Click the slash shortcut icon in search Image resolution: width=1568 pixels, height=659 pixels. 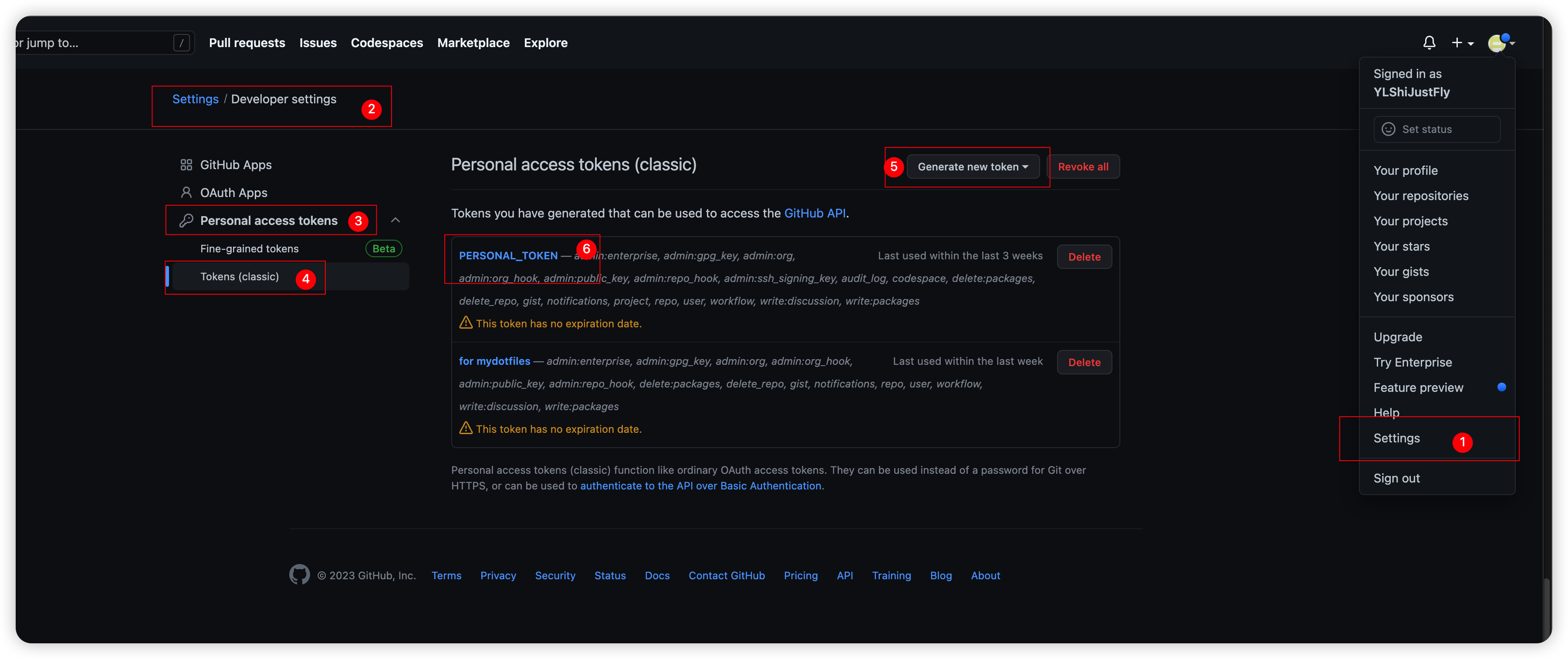181,43
